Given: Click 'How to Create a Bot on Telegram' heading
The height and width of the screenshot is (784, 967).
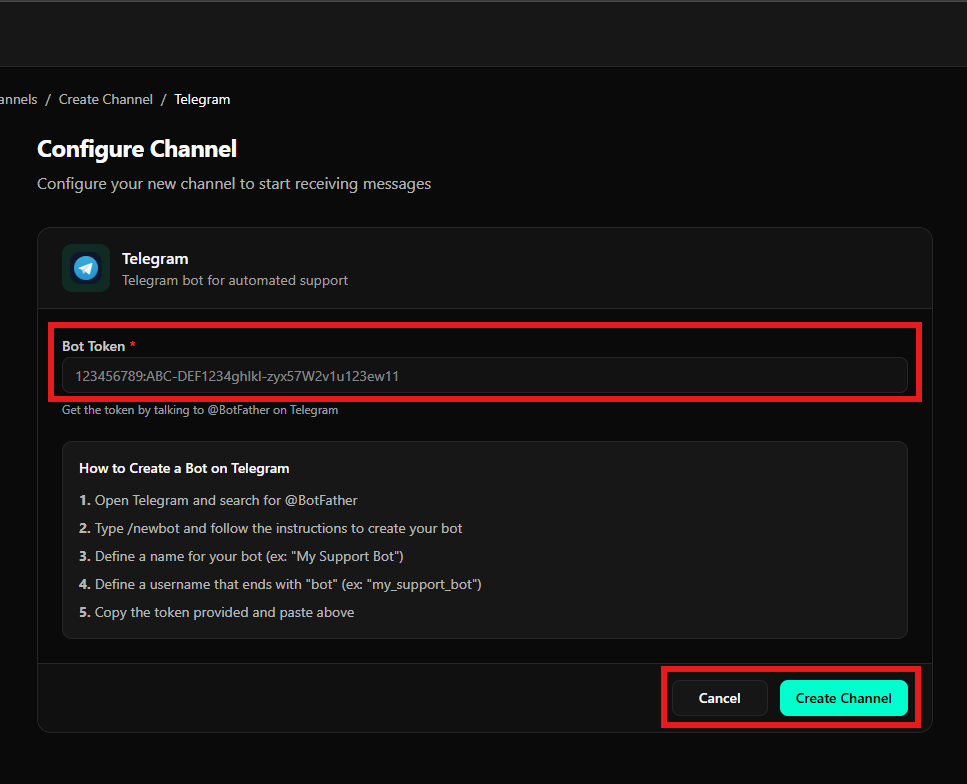Looking at the screenshot, I should (184, 468).
